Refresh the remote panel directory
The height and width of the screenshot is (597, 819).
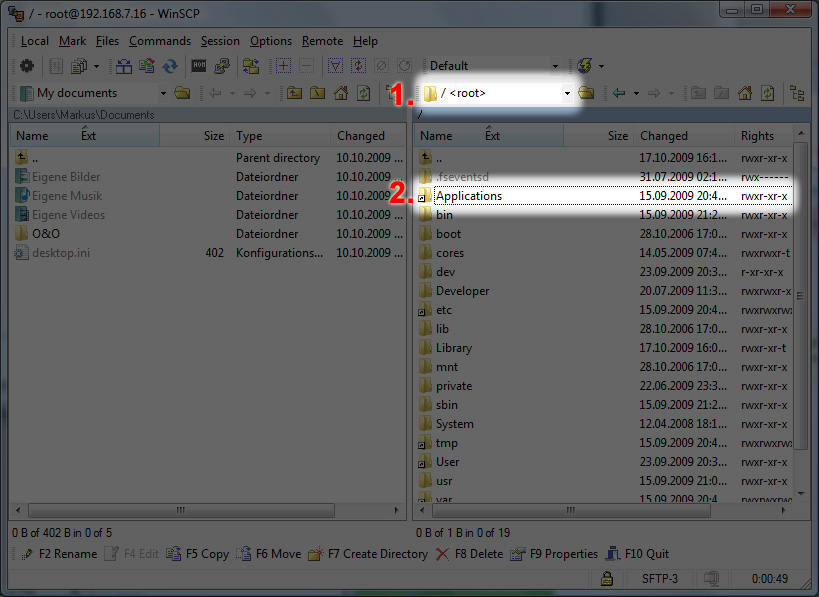(768, 93)
